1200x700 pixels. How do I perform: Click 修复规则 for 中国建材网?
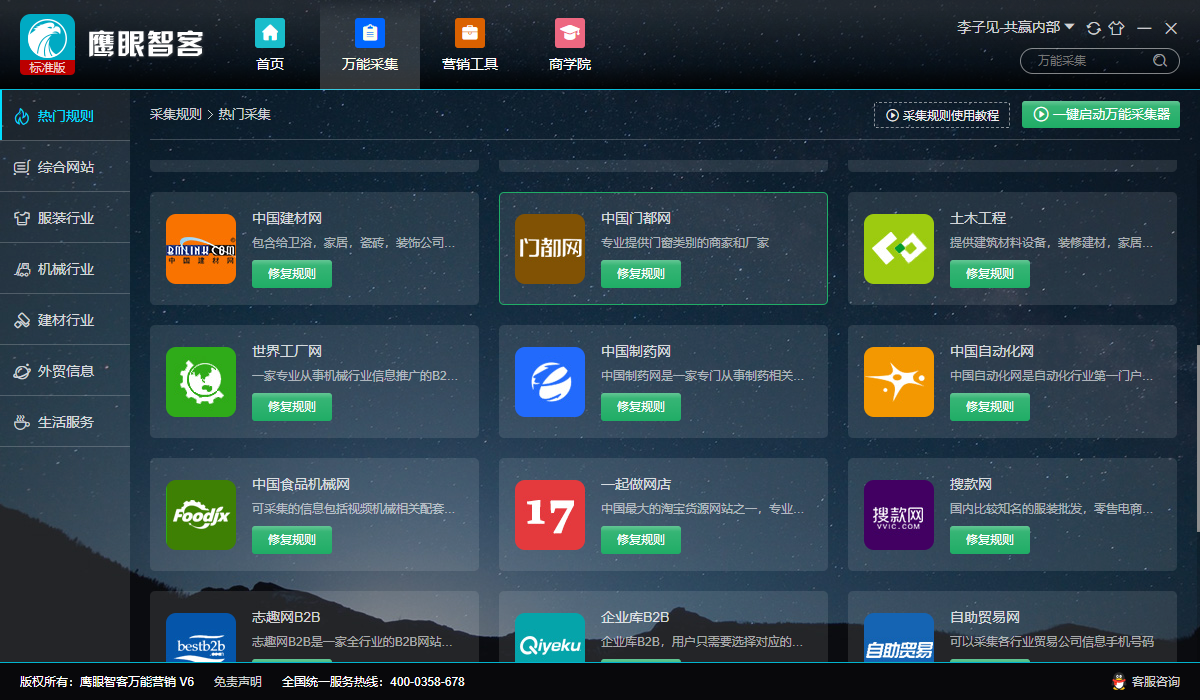pos(292,274)
